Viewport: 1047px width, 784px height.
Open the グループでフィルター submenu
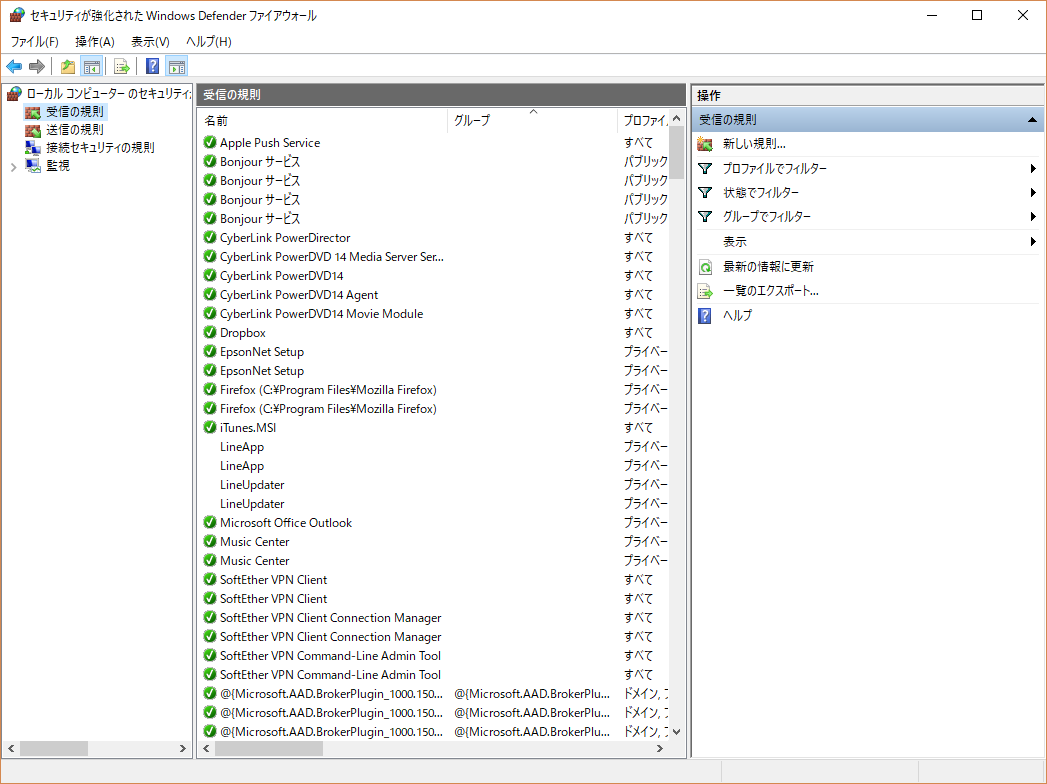pyautogui.click(x=867, y=216)
